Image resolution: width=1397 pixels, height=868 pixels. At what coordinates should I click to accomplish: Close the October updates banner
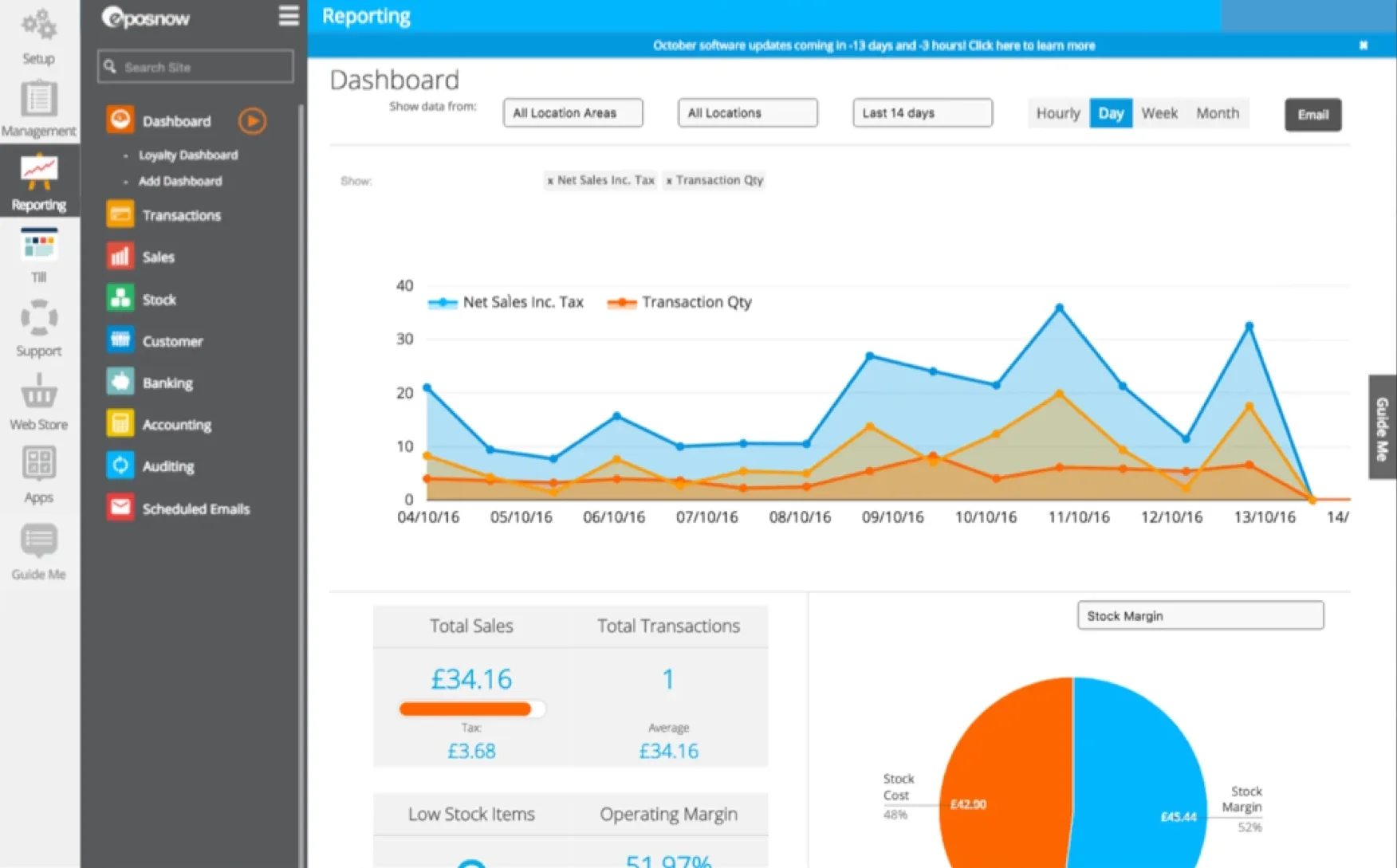pos(1364,45)
